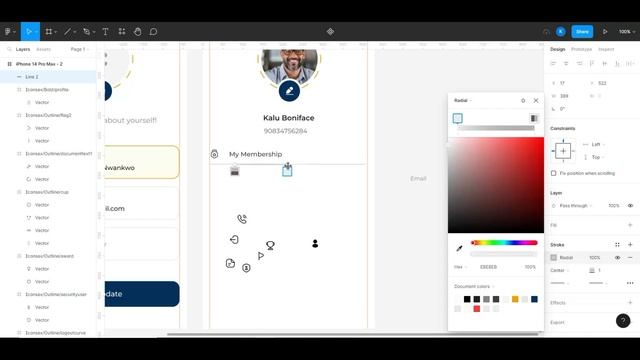Select the solid profile icon on canvas

(315, 244)
